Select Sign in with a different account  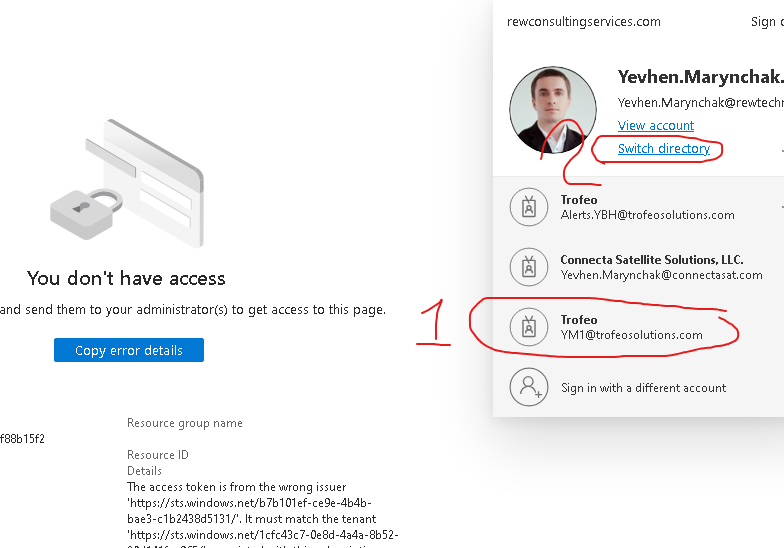click(x=643, y=388)
